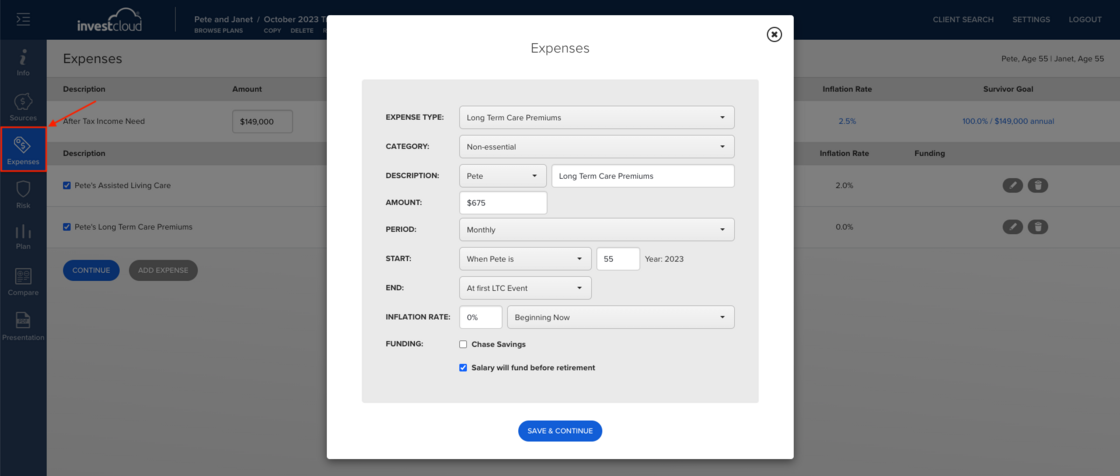
Task: Close the Expenses dialog with the X icon
Action: pos(774,34)
